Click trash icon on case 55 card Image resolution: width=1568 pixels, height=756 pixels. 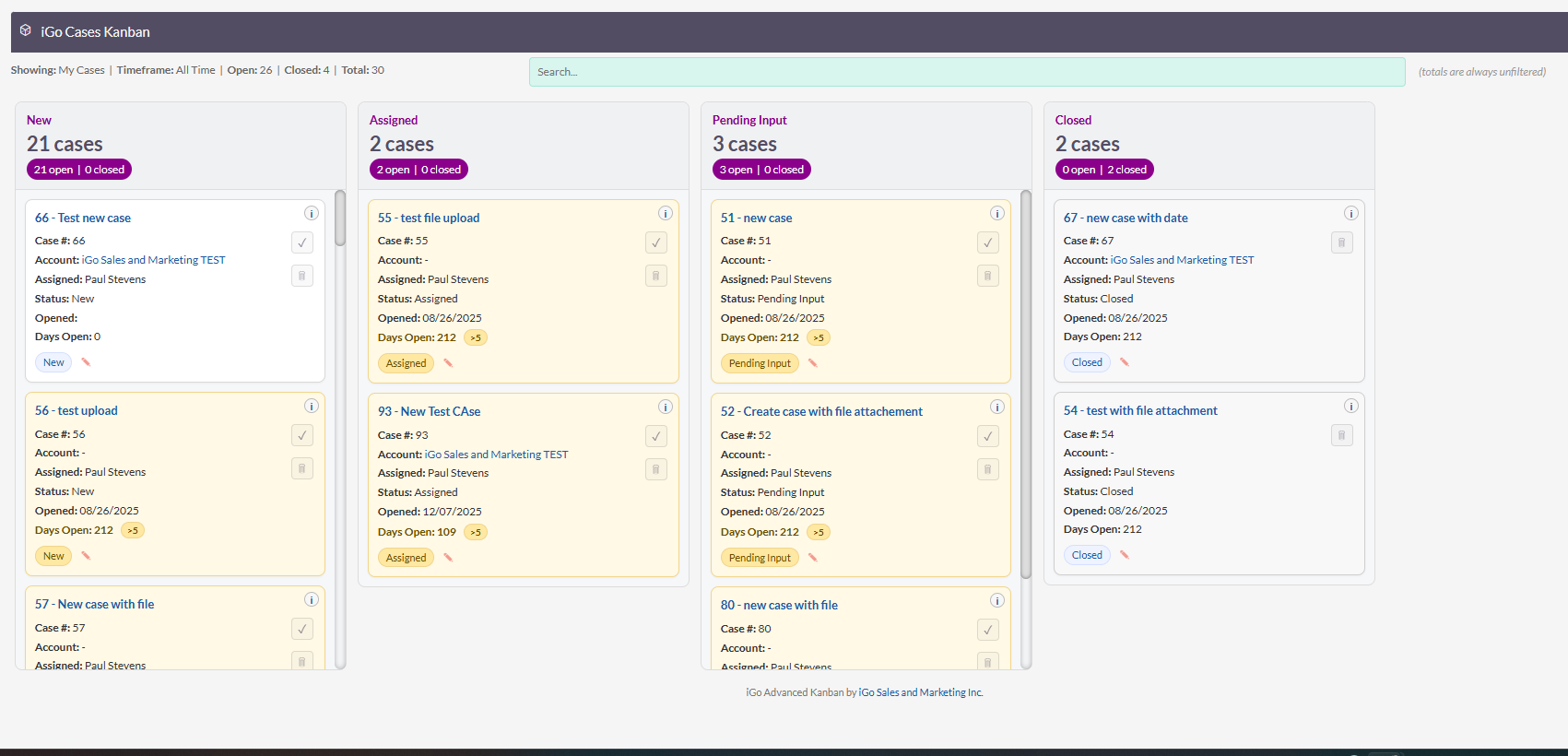click(x=656, y=276)
